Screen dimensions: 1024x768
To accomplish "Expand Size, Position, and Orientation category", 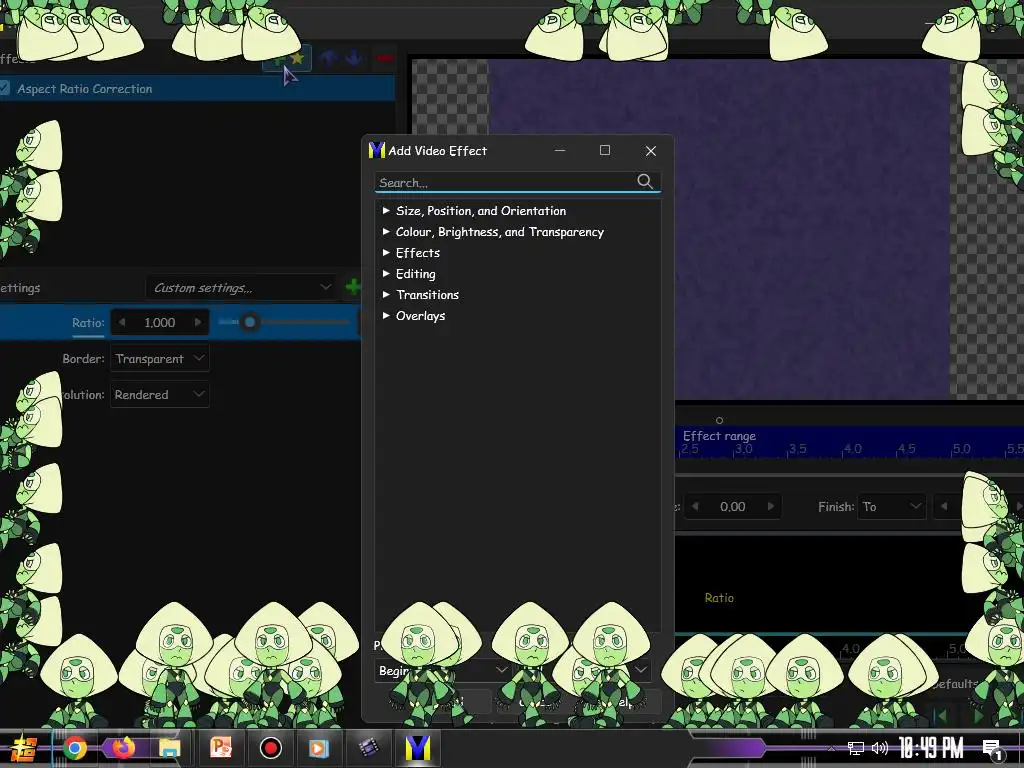I will point(386,210).
